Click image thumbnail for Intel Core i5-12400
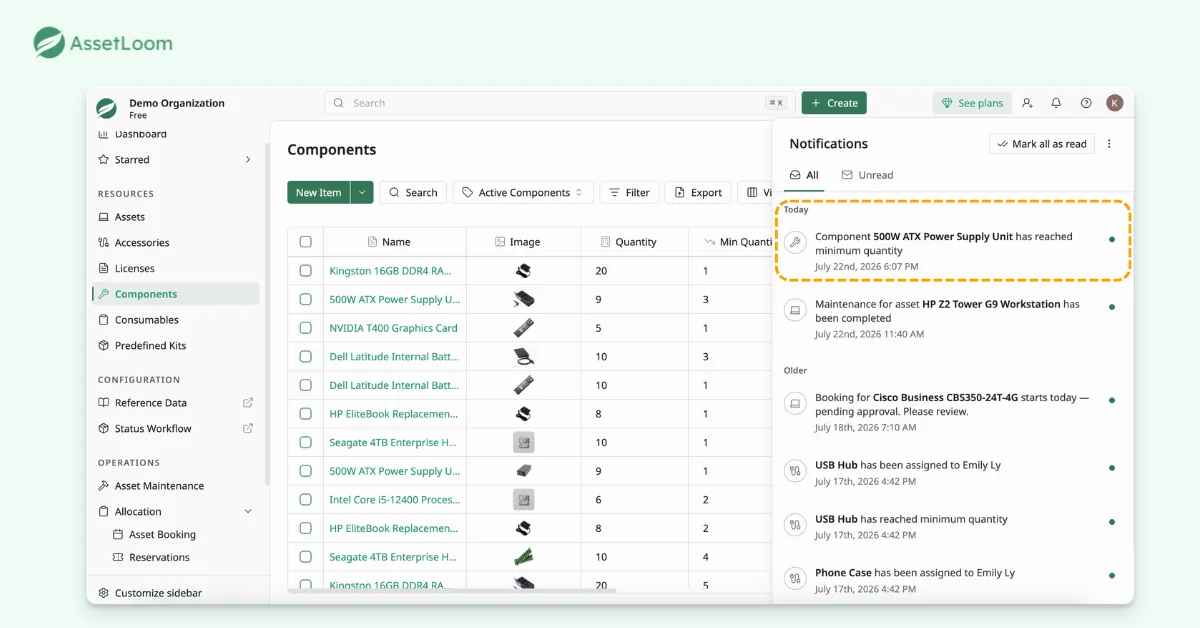The height and width of the screenshot is (628, 1200). tap(523, 499)
